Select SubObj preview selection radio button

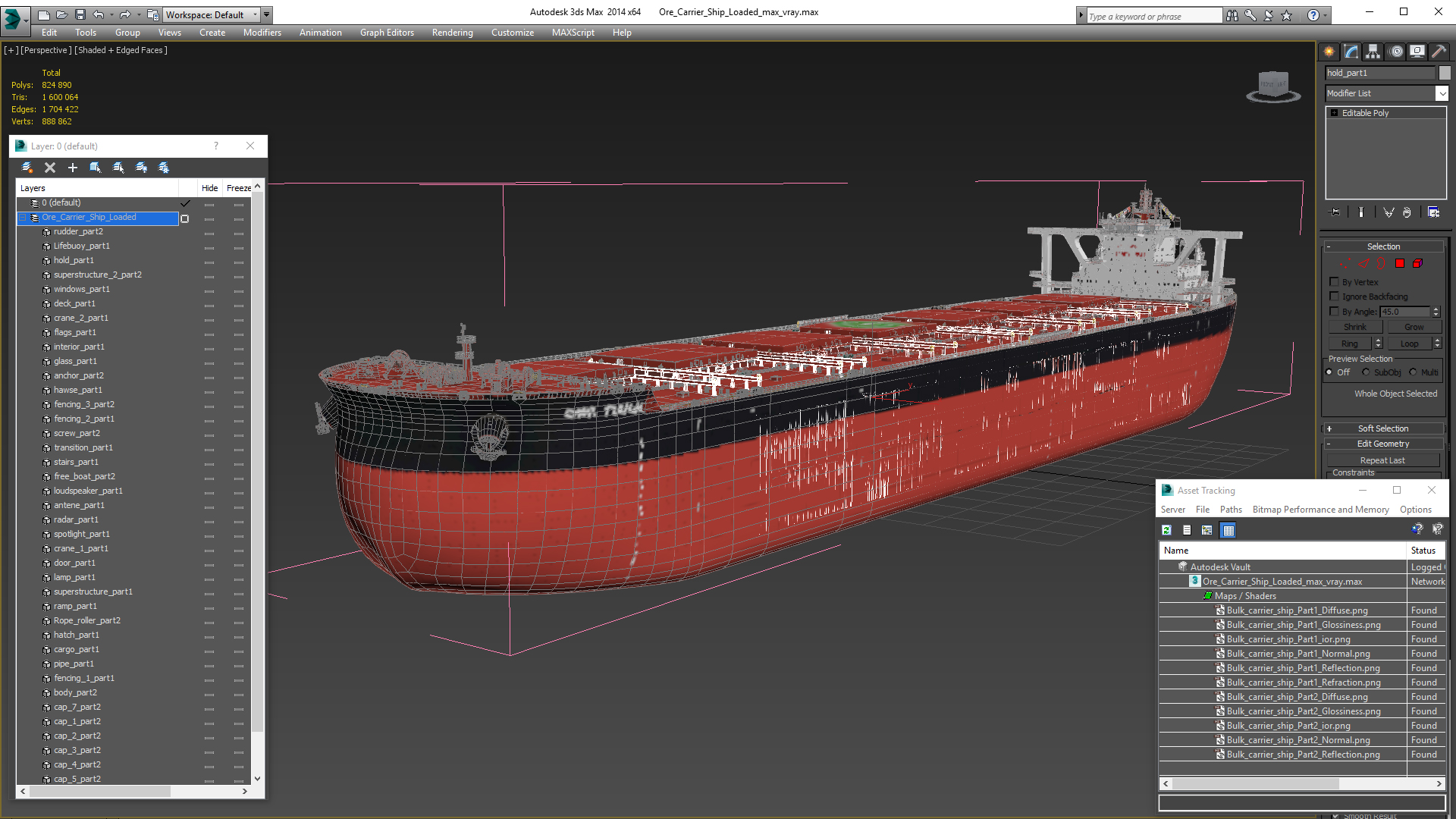click(1366, 372)
